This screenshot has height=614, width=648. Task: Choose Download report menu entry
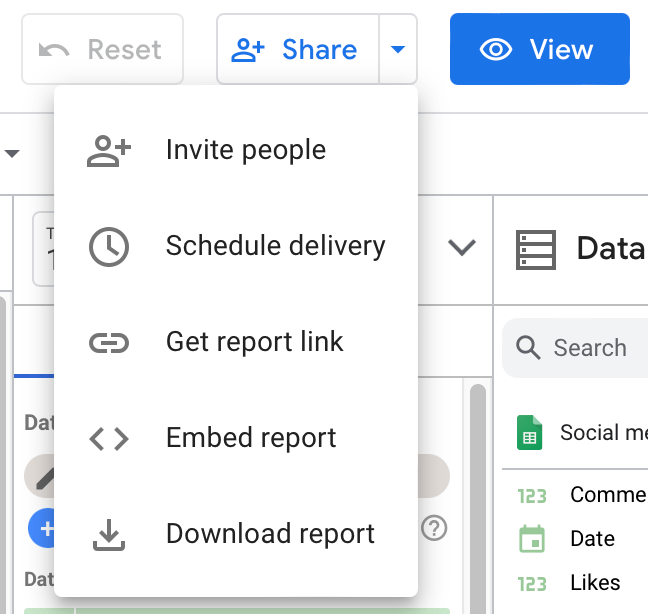[x=270, y=535]
